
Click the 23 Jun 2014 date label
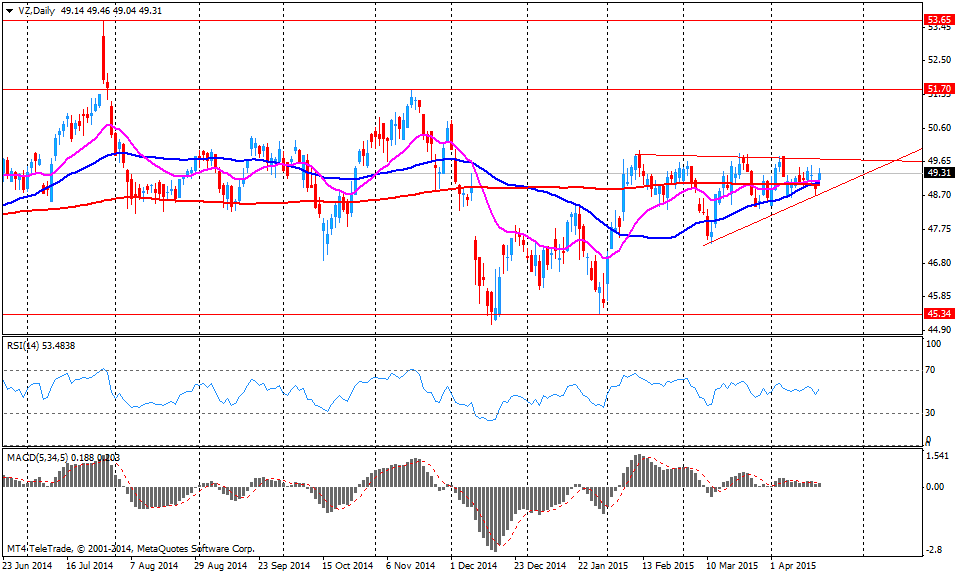[28, 565]
